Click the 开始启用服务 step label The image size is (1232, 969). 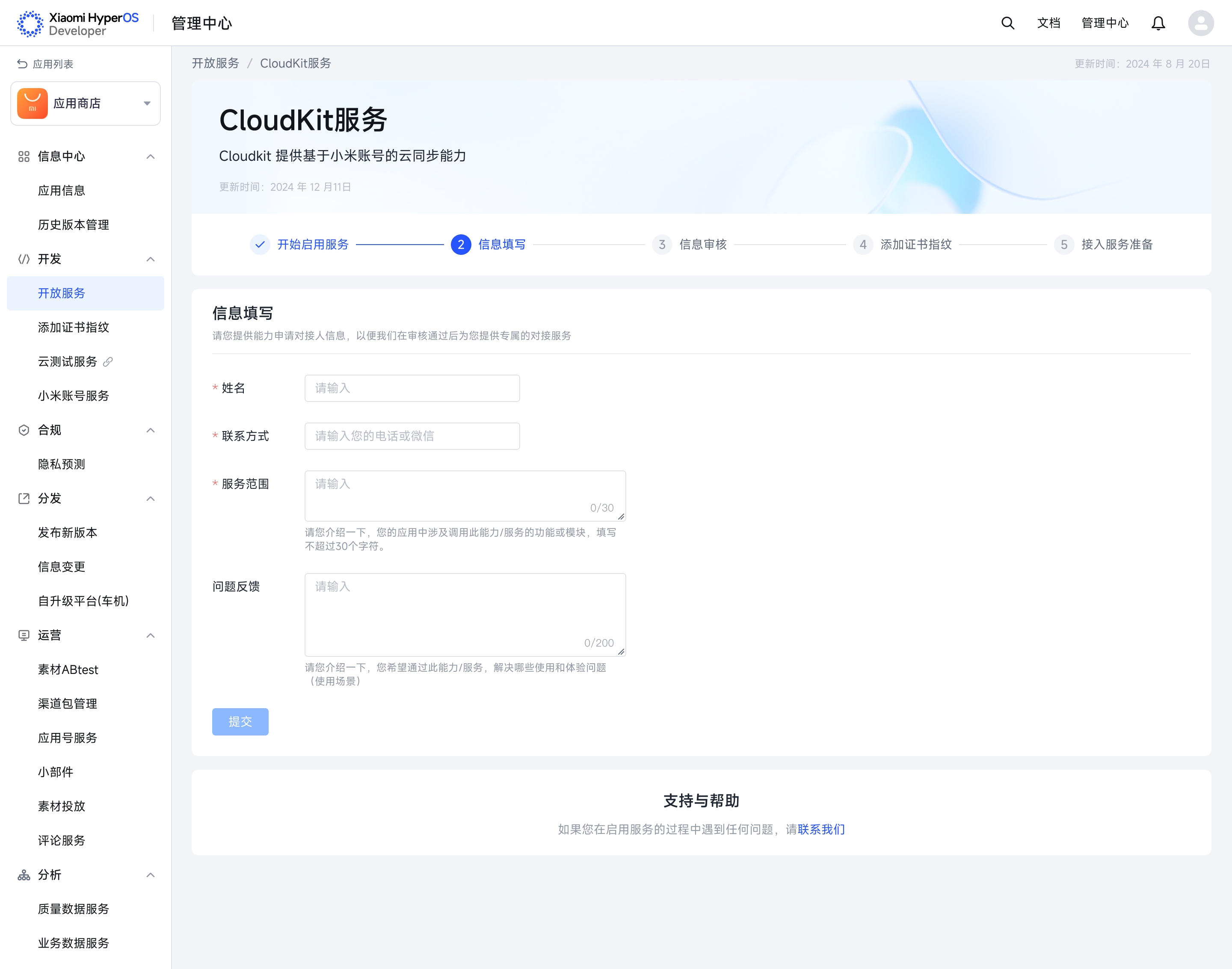tap(313, 245)
